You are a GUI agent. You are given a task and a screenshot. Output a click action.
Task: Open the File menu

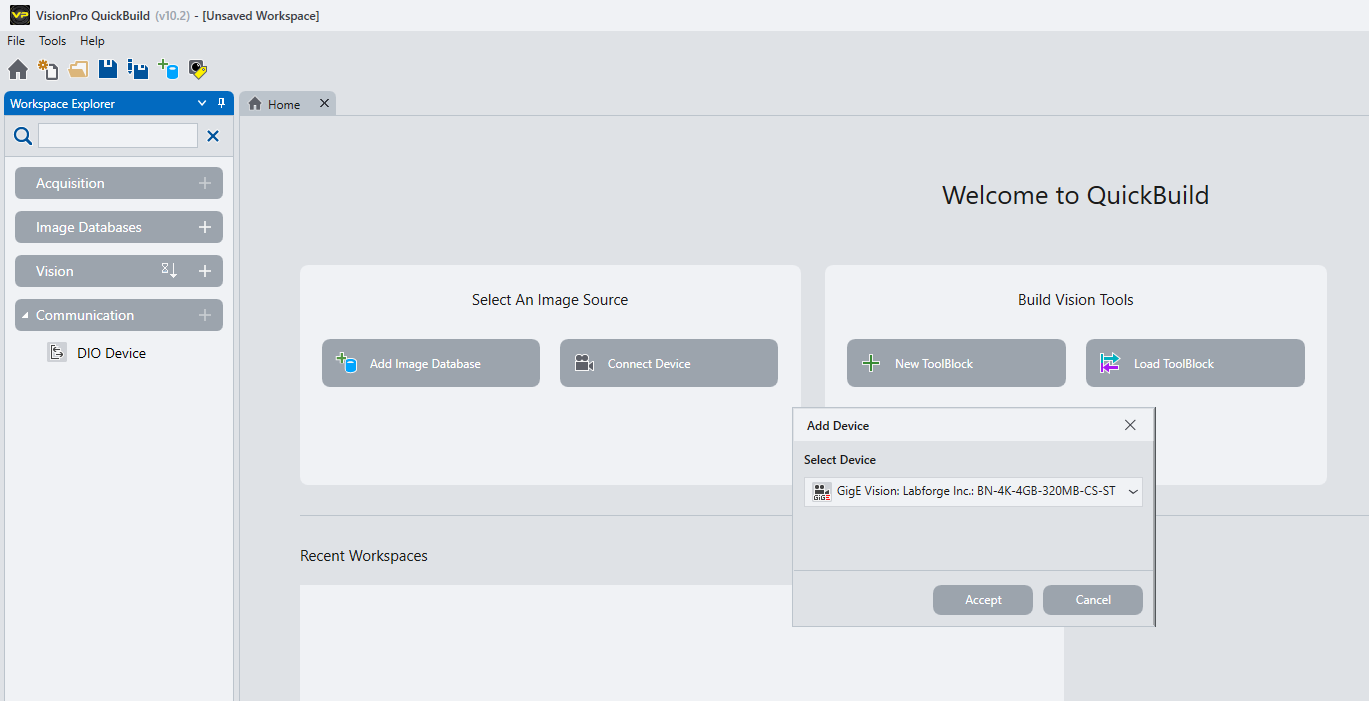(x=16, y=41)
